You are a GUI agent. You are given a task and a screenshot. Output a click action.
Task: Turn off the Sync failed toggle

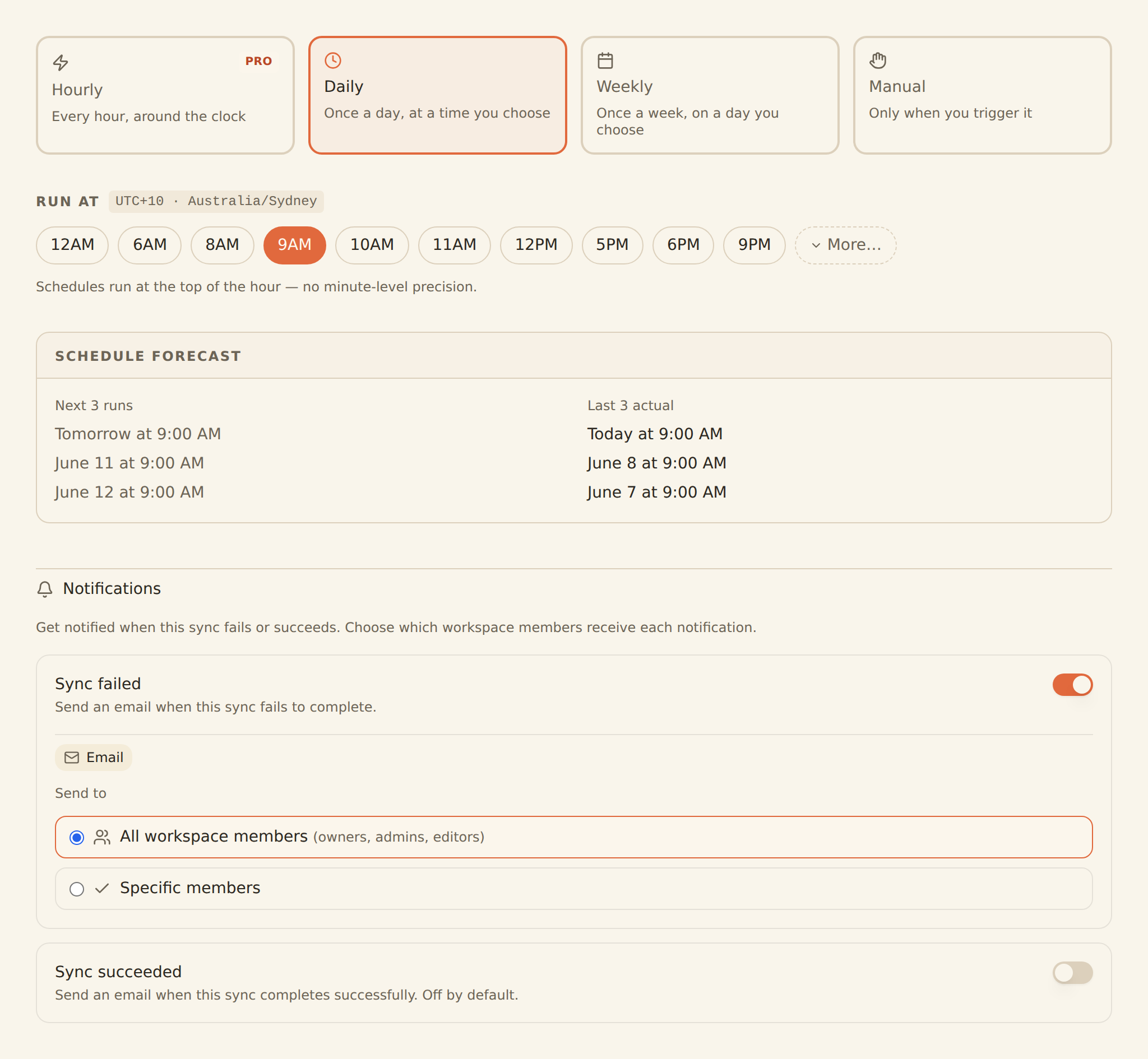1072,685
